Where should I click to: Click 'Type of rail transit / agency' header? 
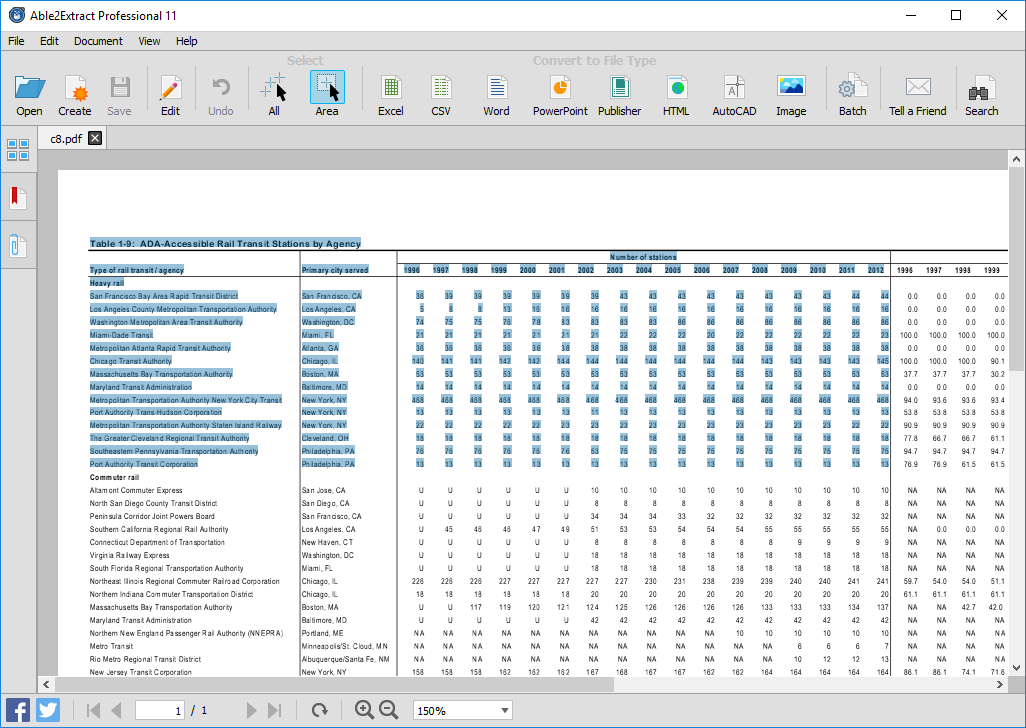137,270
